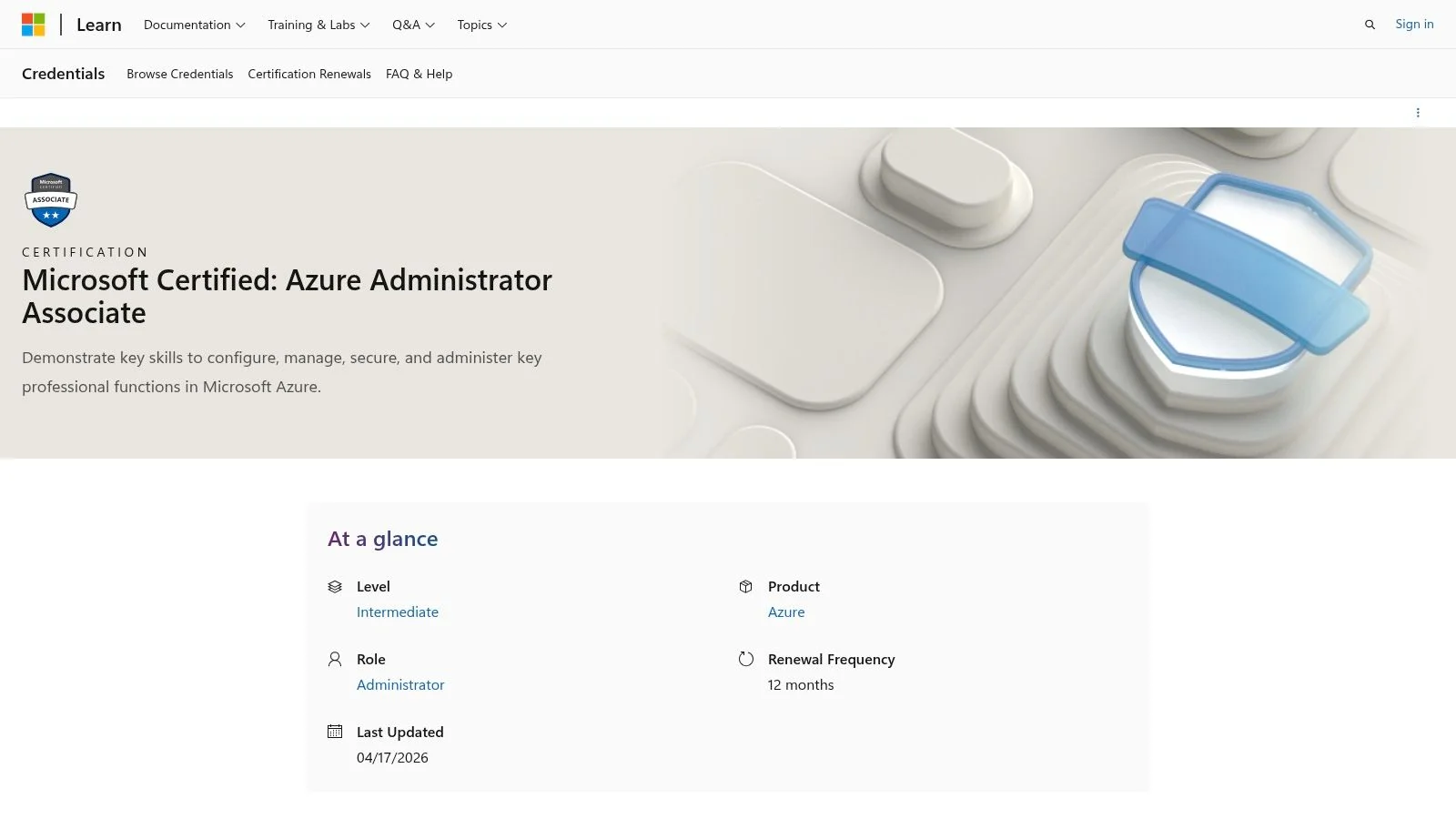Screen dimensions: 1456x819
Task: Click the Product box icon
Action: (x=746, y=587)
